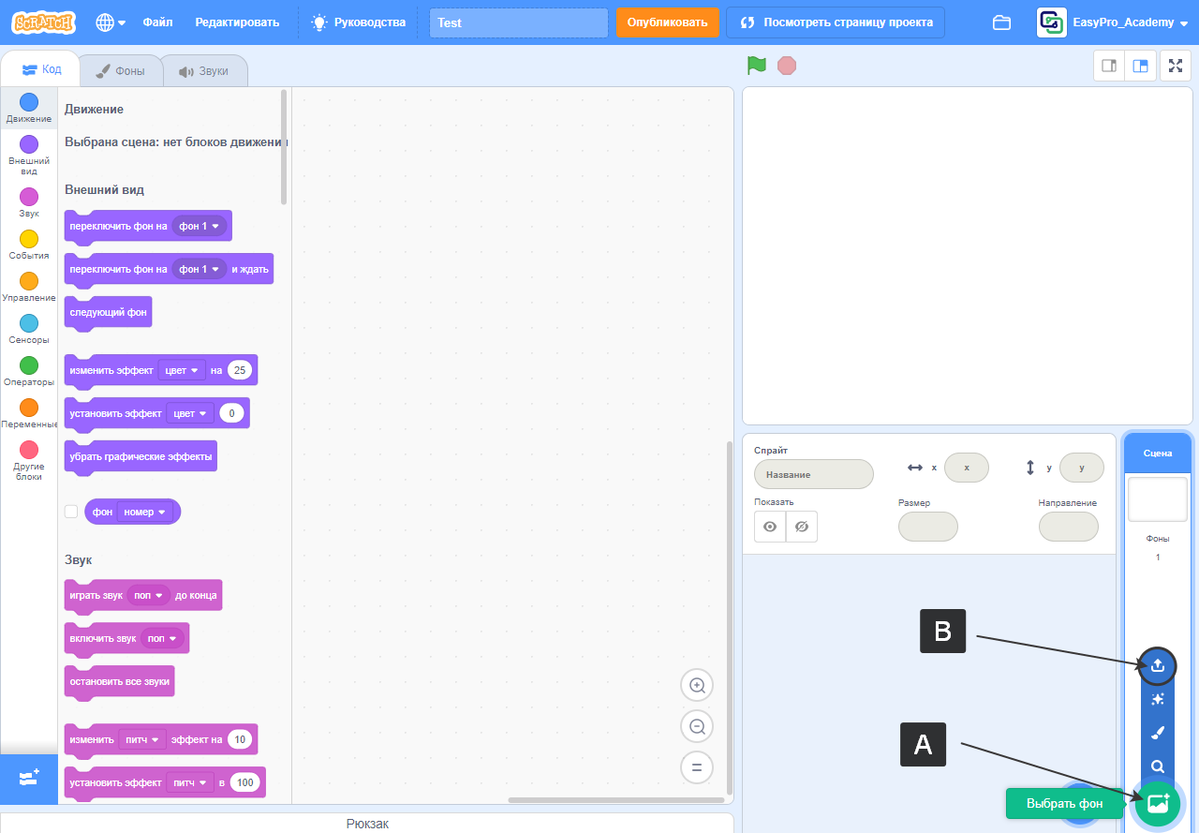Switch to the Код tab

(41, 70)
